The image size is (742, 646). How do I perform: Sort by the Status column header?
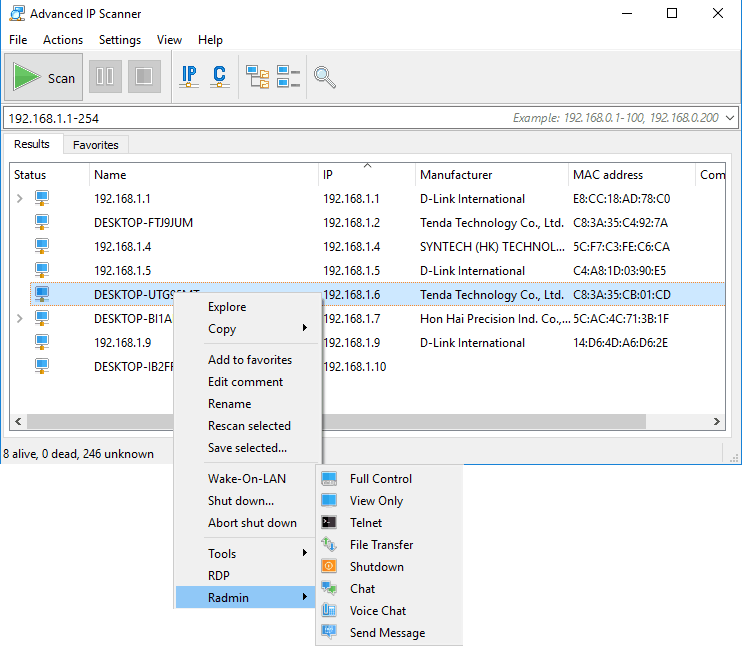[49, 175]
